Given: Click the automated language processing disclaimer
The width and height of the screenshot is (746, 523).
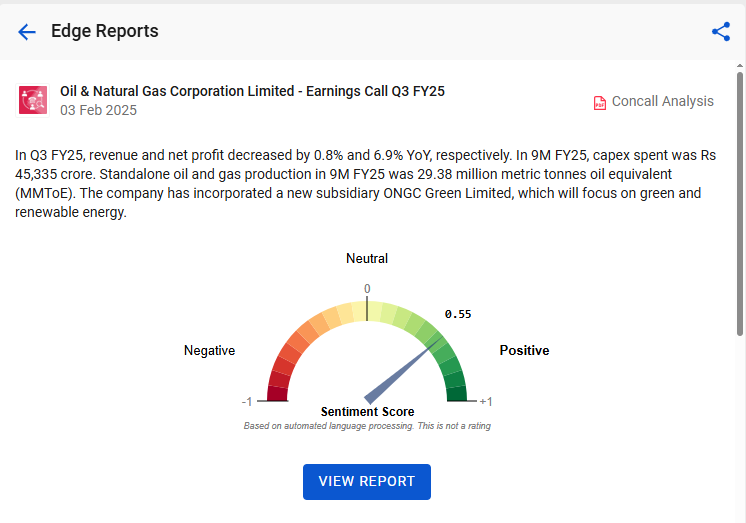Looking at the screenshot, I should [x=367, y=426].
